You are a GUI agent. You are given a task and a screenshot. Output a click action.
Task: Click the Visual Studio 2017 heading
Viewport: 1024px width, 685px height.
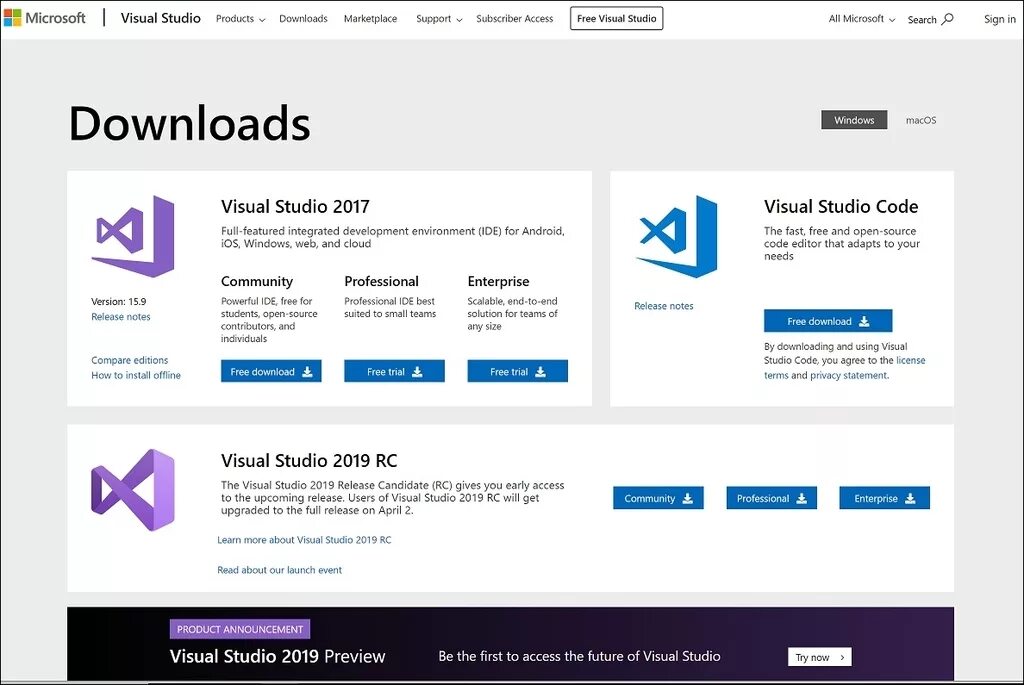[295, 206]
